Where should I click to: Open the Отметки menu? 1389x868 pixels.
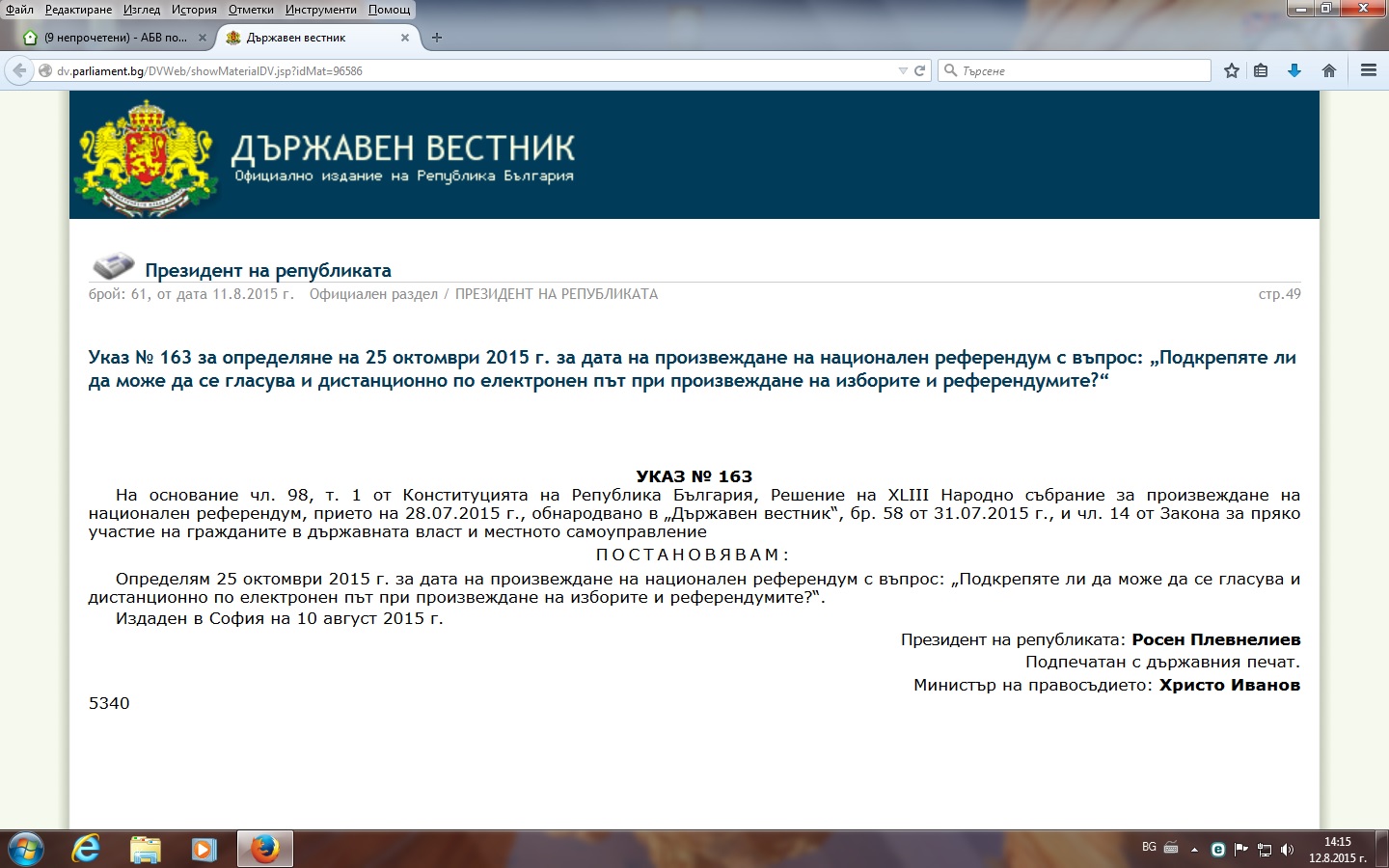pos(251,10)
